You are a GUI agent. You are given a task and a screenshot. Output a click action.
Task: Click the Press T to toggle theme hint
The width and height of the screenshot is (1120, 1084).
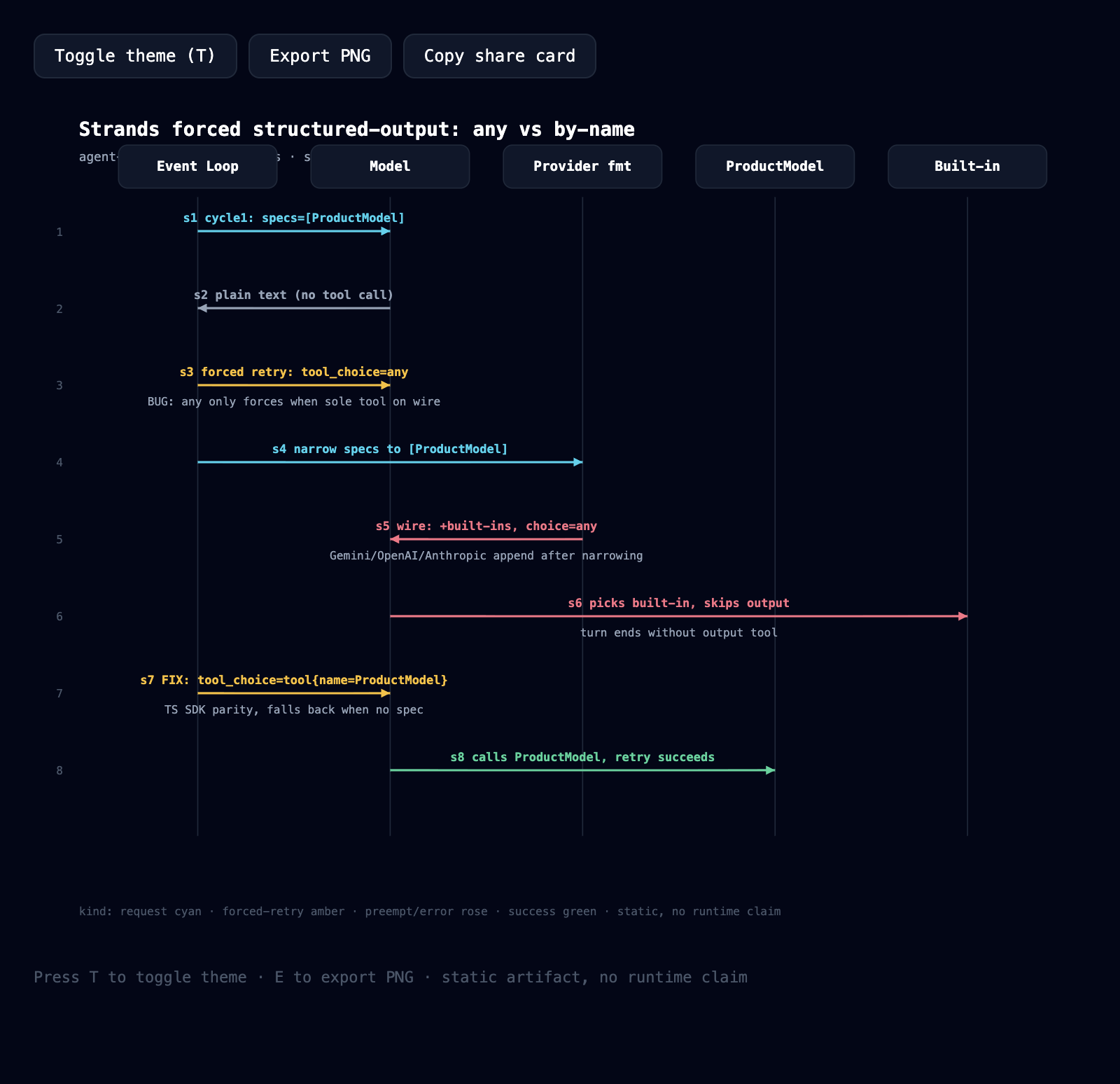[x=391, y=978]
